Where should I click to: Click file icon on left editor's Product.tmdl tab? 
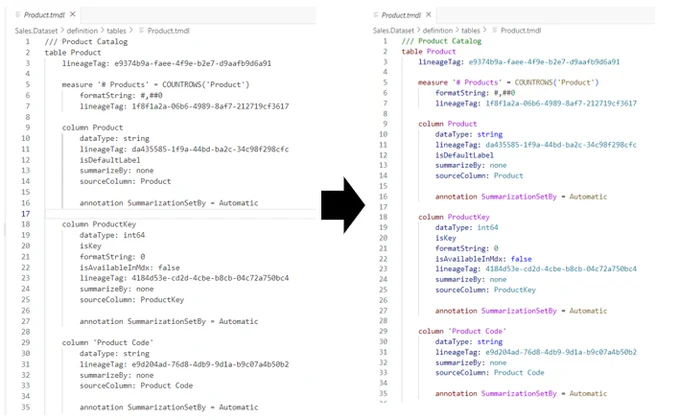(x=18, y=15)
